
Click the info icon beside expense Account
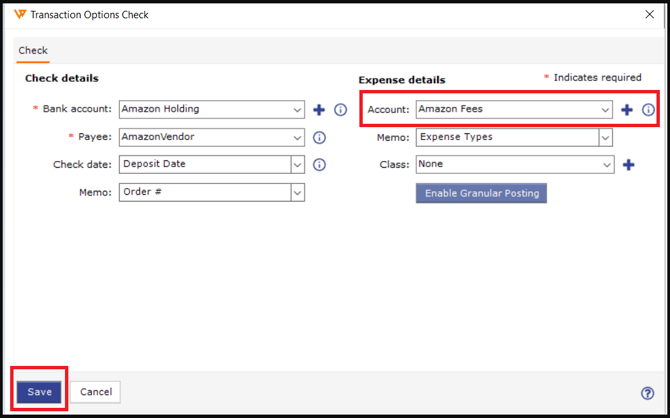648,110
